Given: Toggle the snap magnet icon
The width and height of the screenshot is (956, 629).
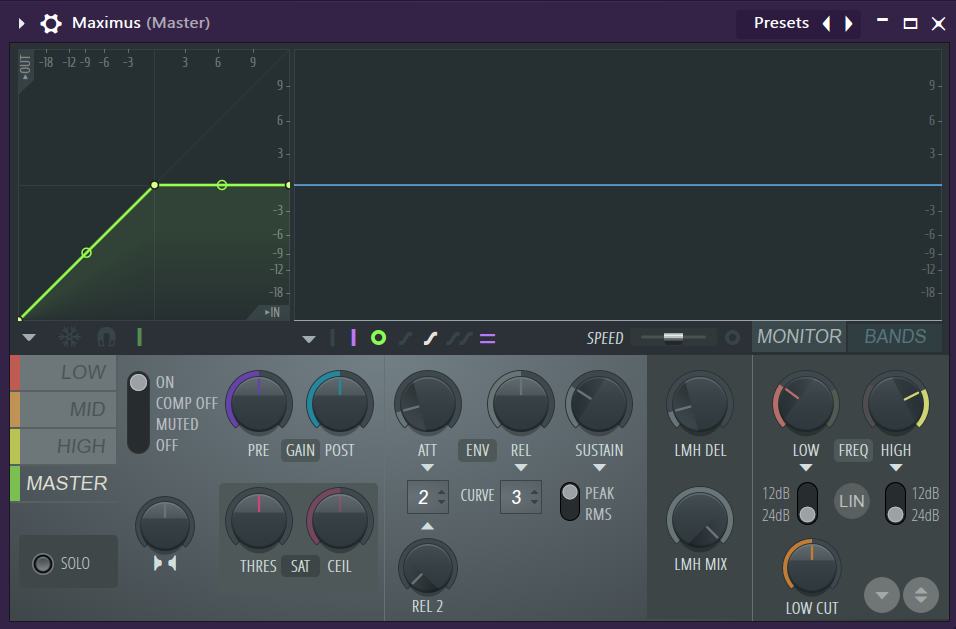Looking at the screenshot, I should 106,337.
